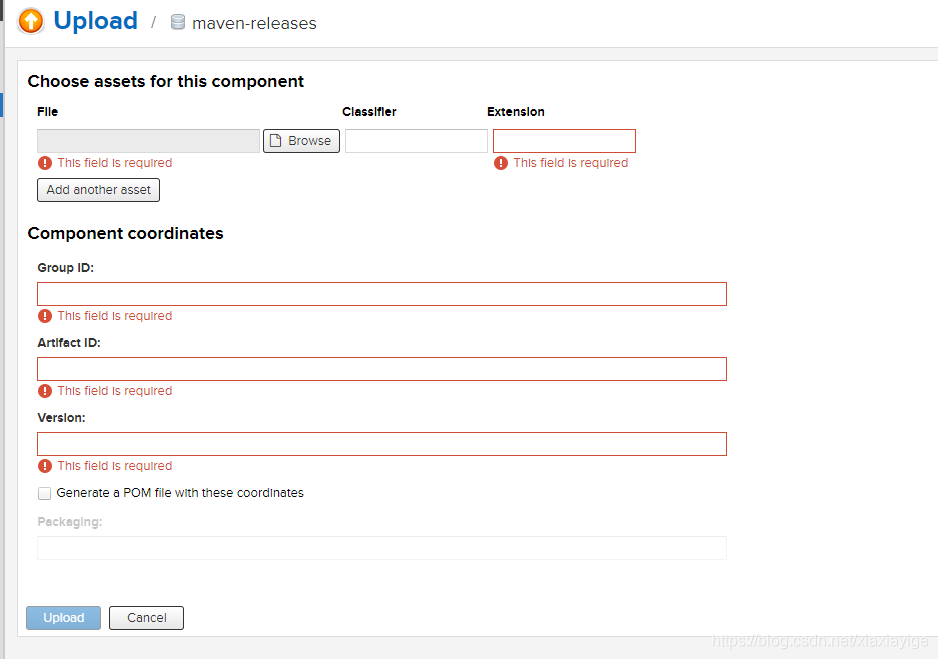Click the Artifact ID text box
This screenshot has width=938, height=659.
tap(382, 369)
